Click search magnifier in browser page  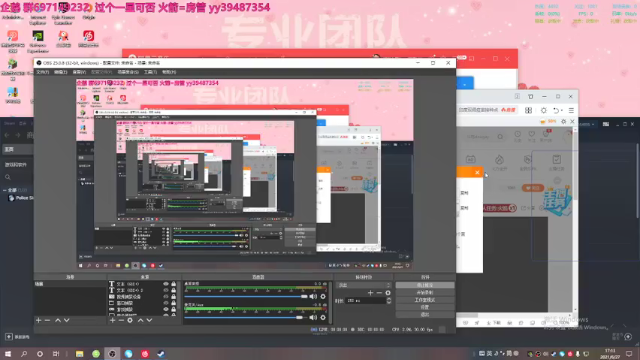tap(500, 137)
